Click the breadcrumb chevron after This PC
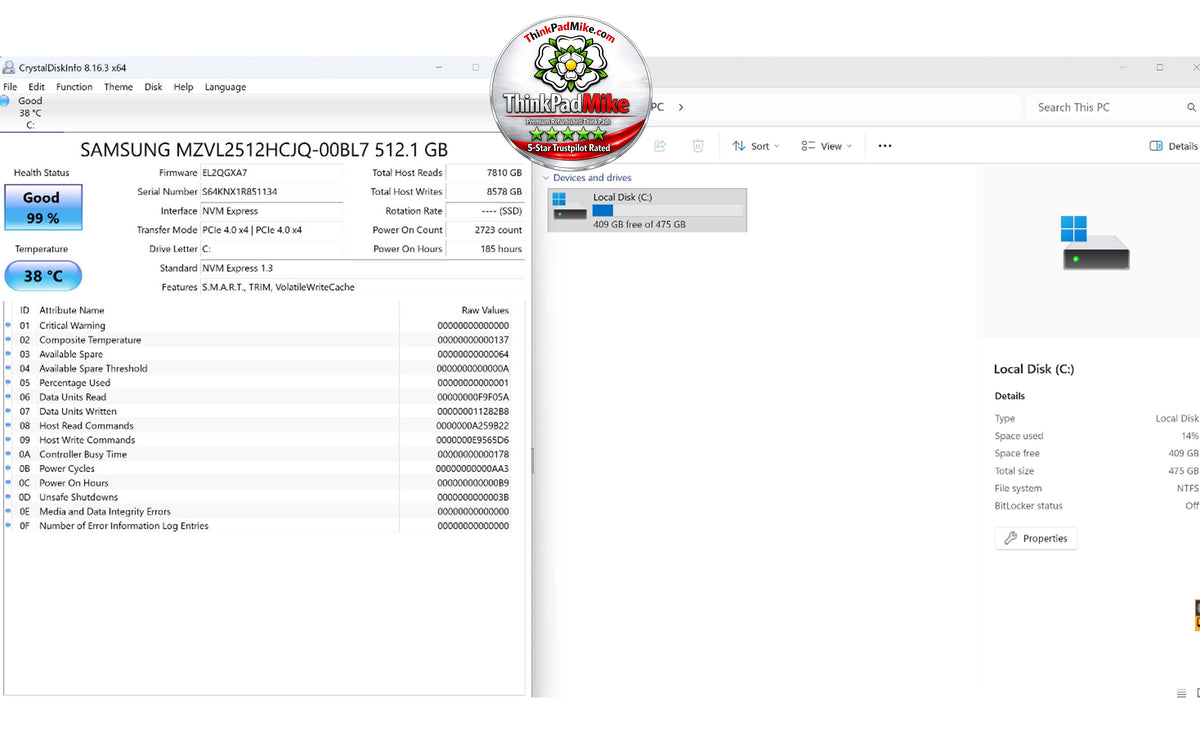Screen dimensions: 1200x754 [x=681, y=107]
